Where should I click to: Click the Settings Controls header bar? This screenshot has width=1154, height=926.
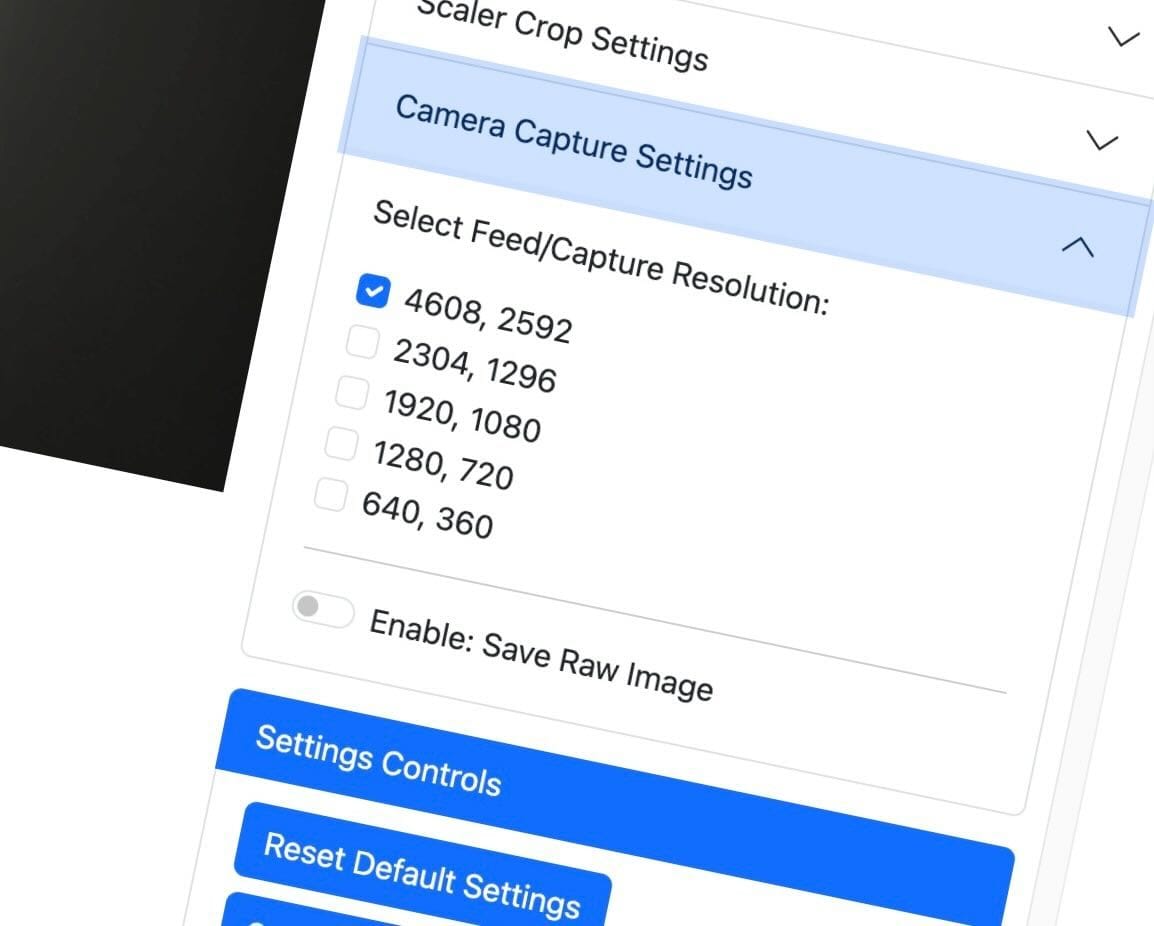pyautogui.click(x=378, y=760)
